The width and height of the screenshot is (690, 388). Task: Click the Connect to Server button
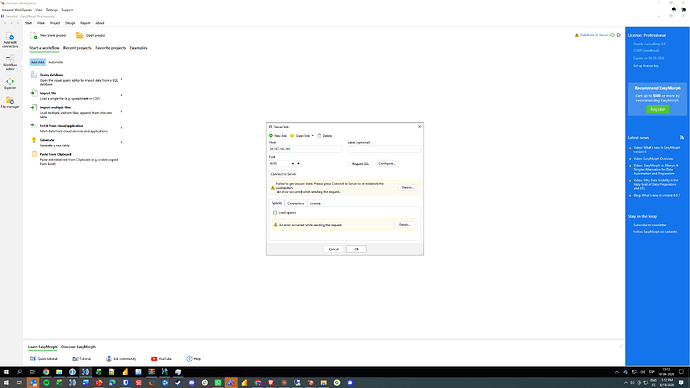[283, 174]
